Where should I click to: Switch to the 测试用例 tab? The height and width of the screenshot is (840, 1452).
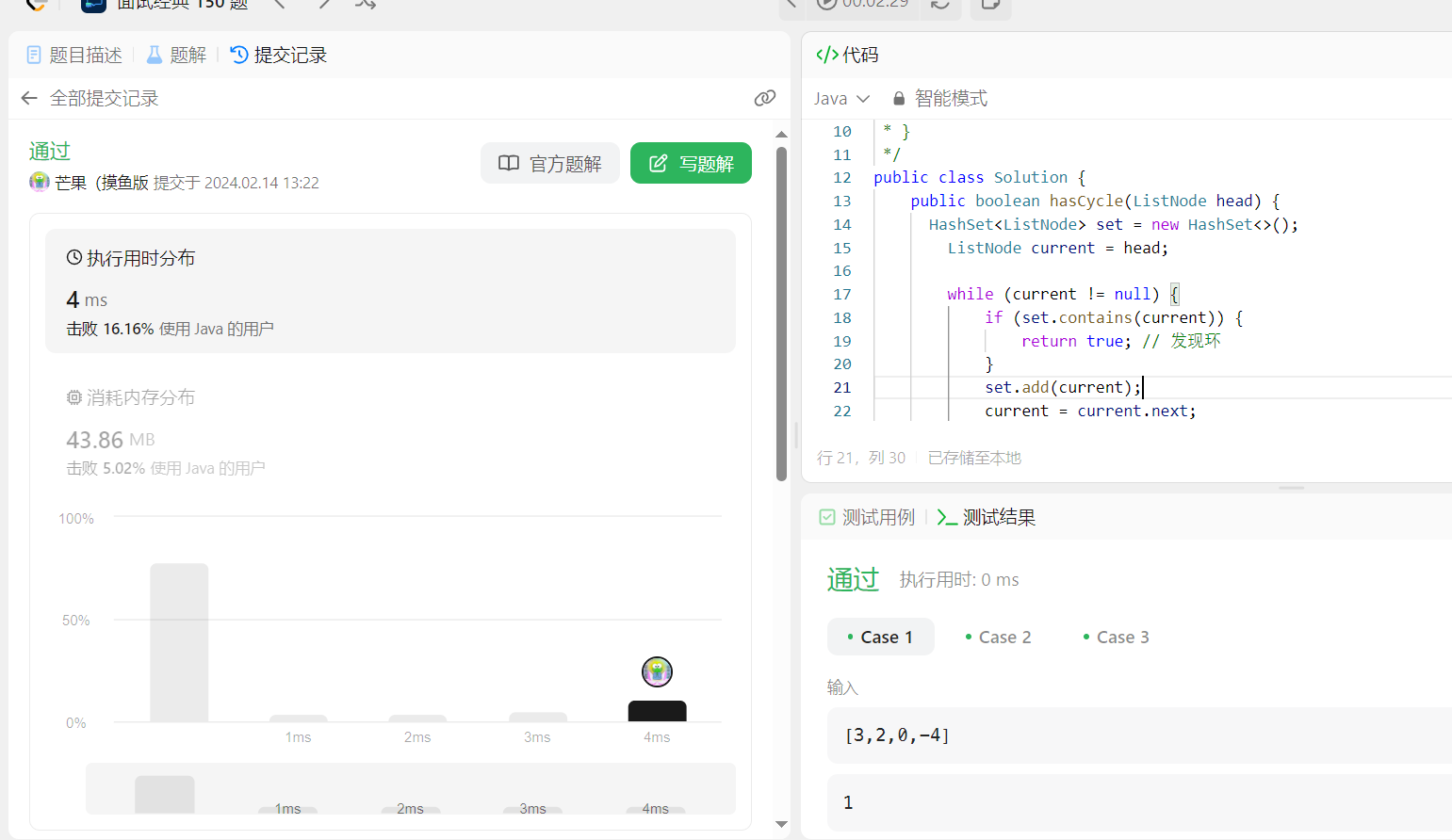[x=868, y=517]
